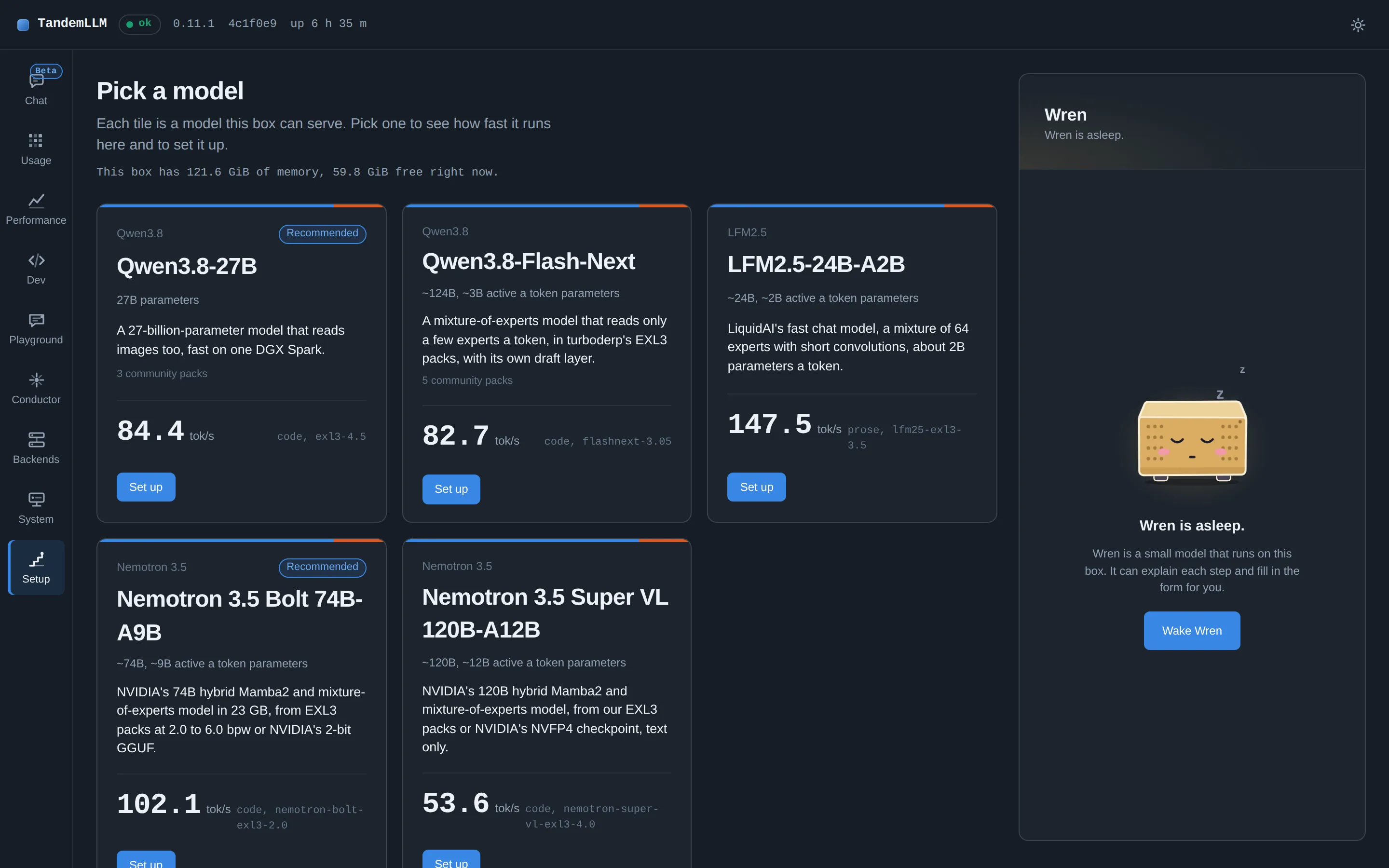1389x868 pixels.
Task: Select the Qwen3.8-27B tile title
Action: point(187,266)
